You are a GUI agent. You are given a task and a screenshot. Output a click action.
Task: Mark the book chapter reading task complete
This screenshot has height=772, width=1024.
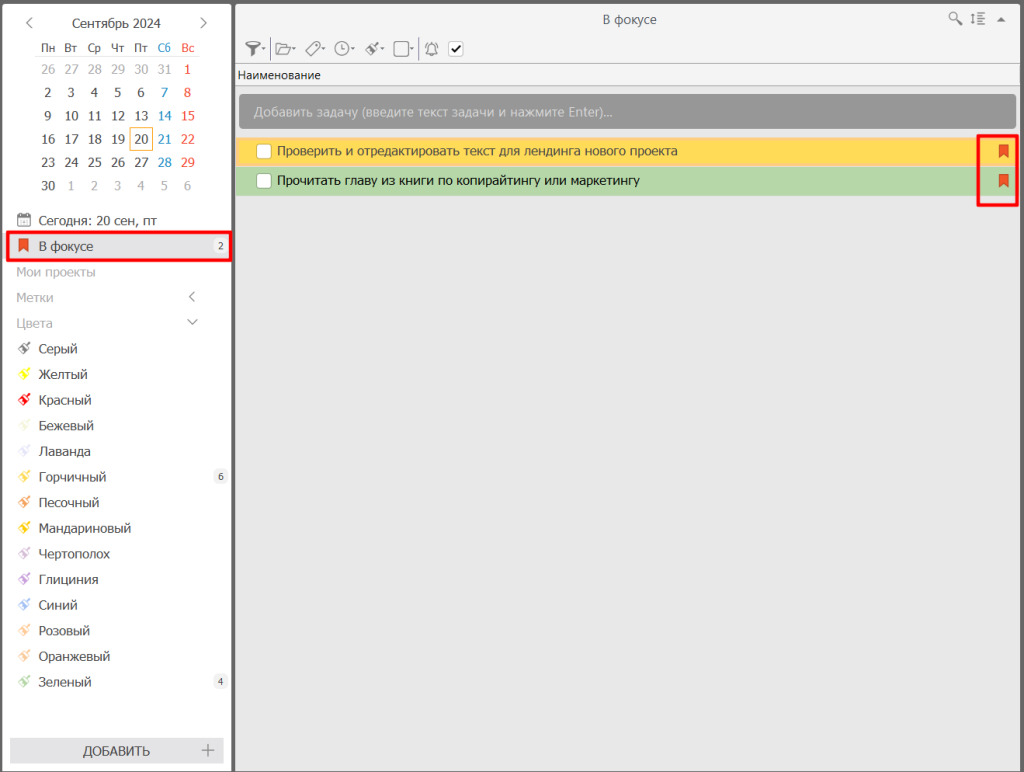(x=264, y=181)
